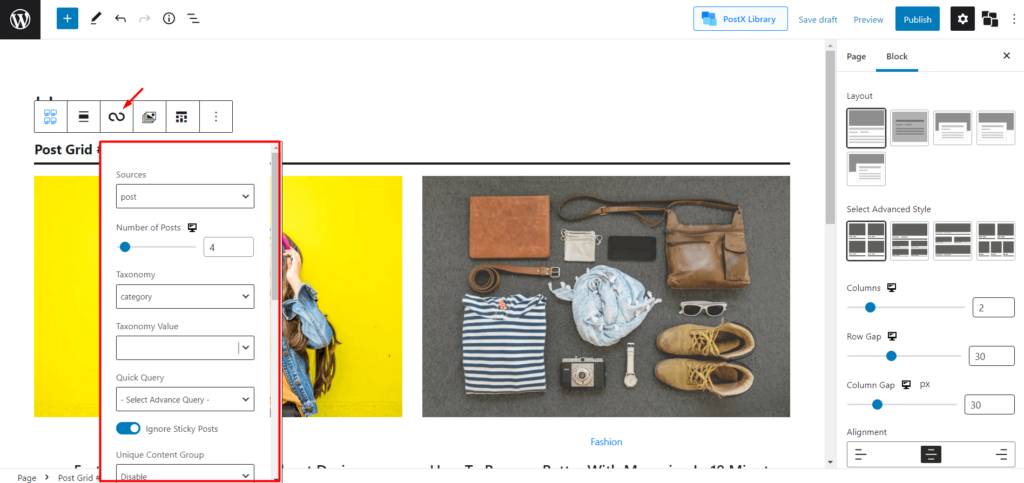Click the responsive device icon beside Column Gap
Image resolution: width=1024 pixels, height=483 pixels.
906,385
